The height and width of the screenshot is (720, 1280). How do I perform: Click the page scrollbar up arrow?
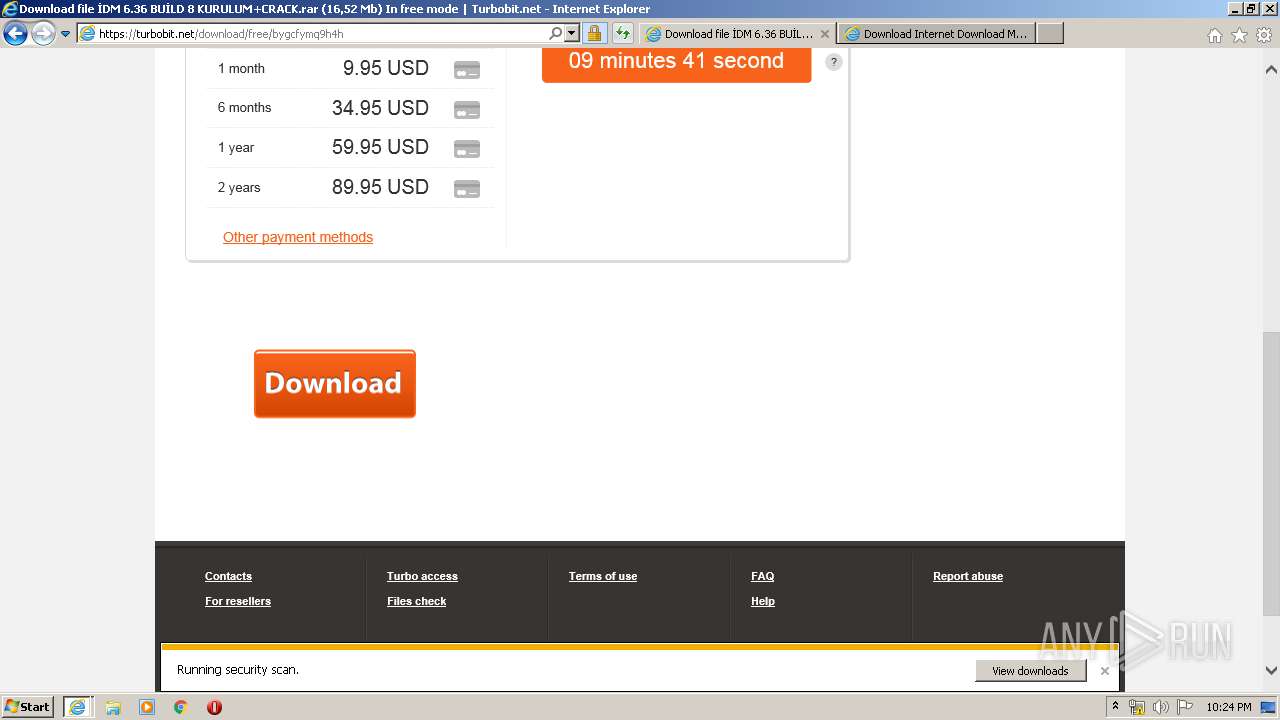point(1271,70)
